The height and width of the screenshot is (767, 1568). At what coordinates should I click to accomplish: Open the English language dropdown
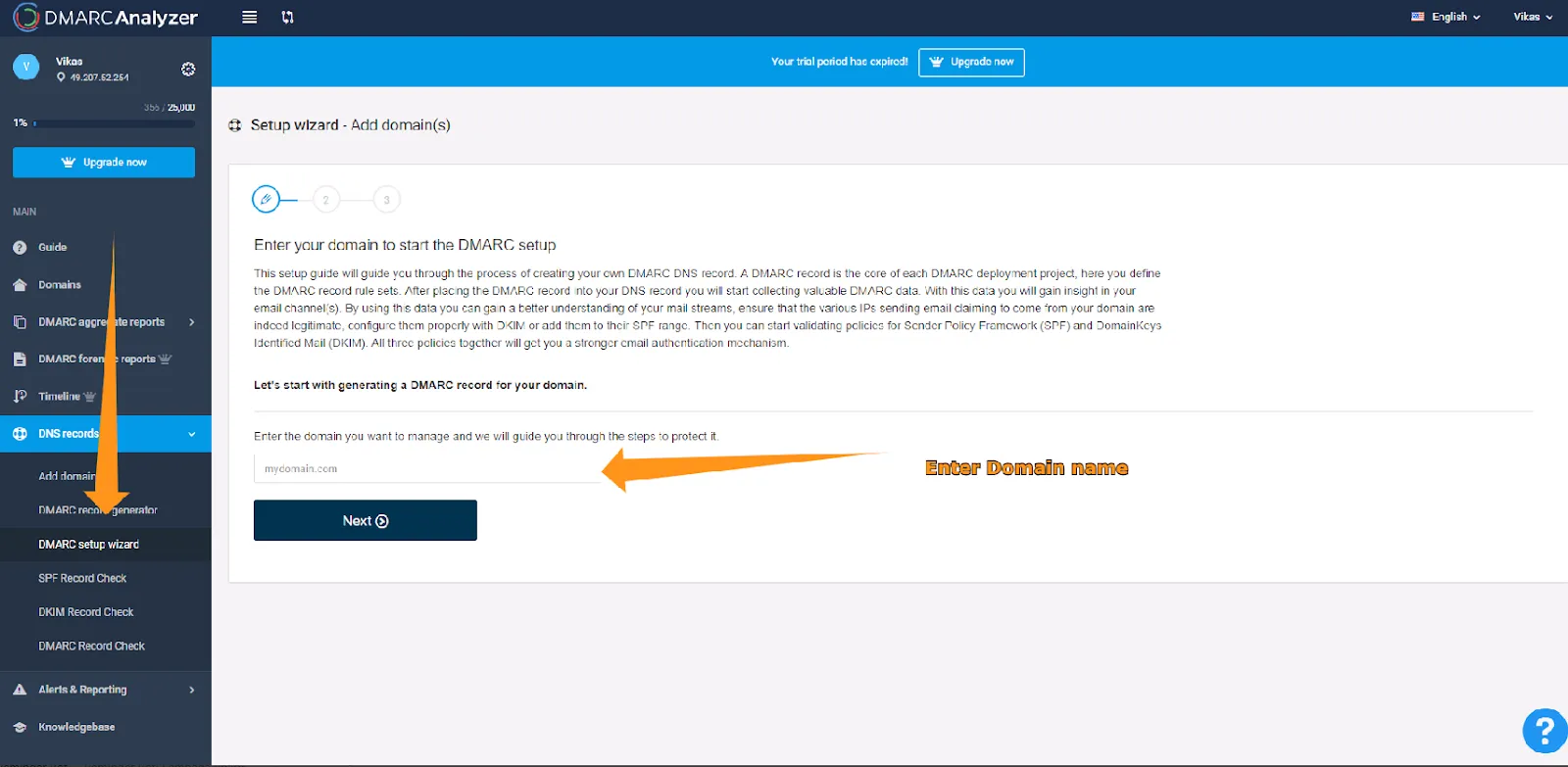[x=1455, y=17]
